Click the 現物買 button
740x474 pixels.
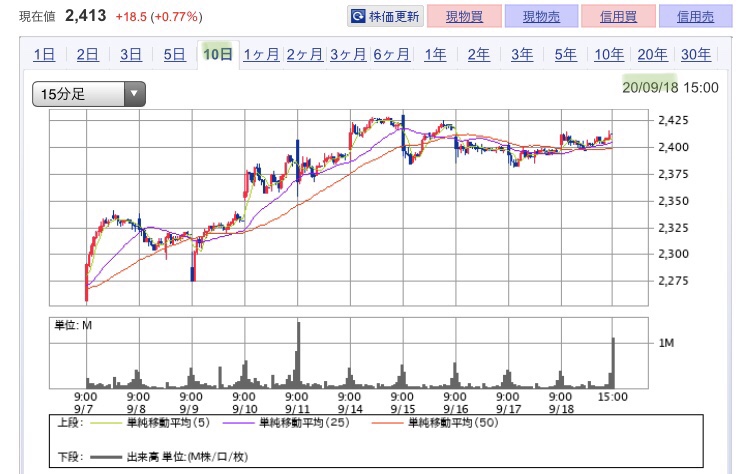464,17
